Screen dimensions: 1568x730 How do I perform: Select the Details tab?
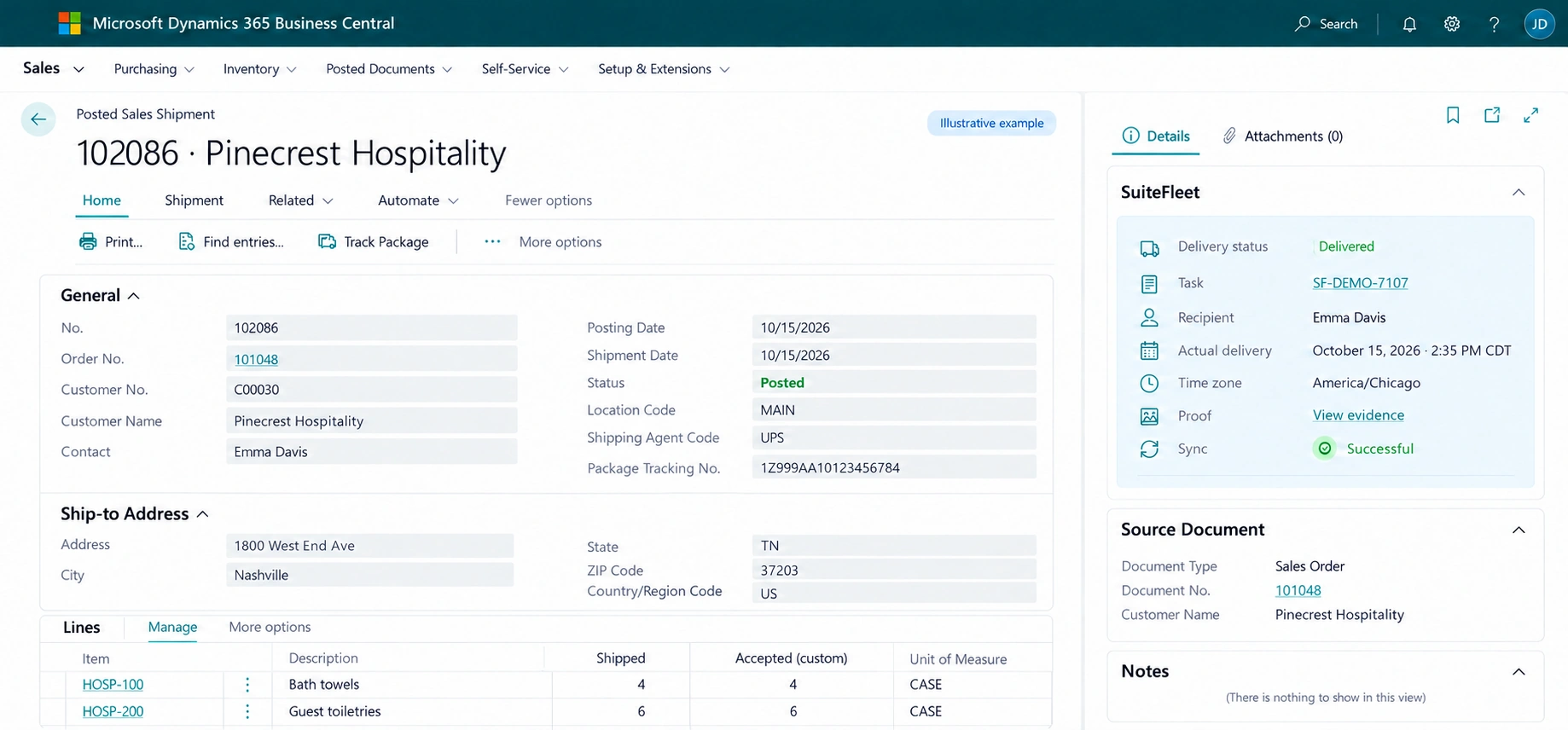click(x=1156, y=136)
